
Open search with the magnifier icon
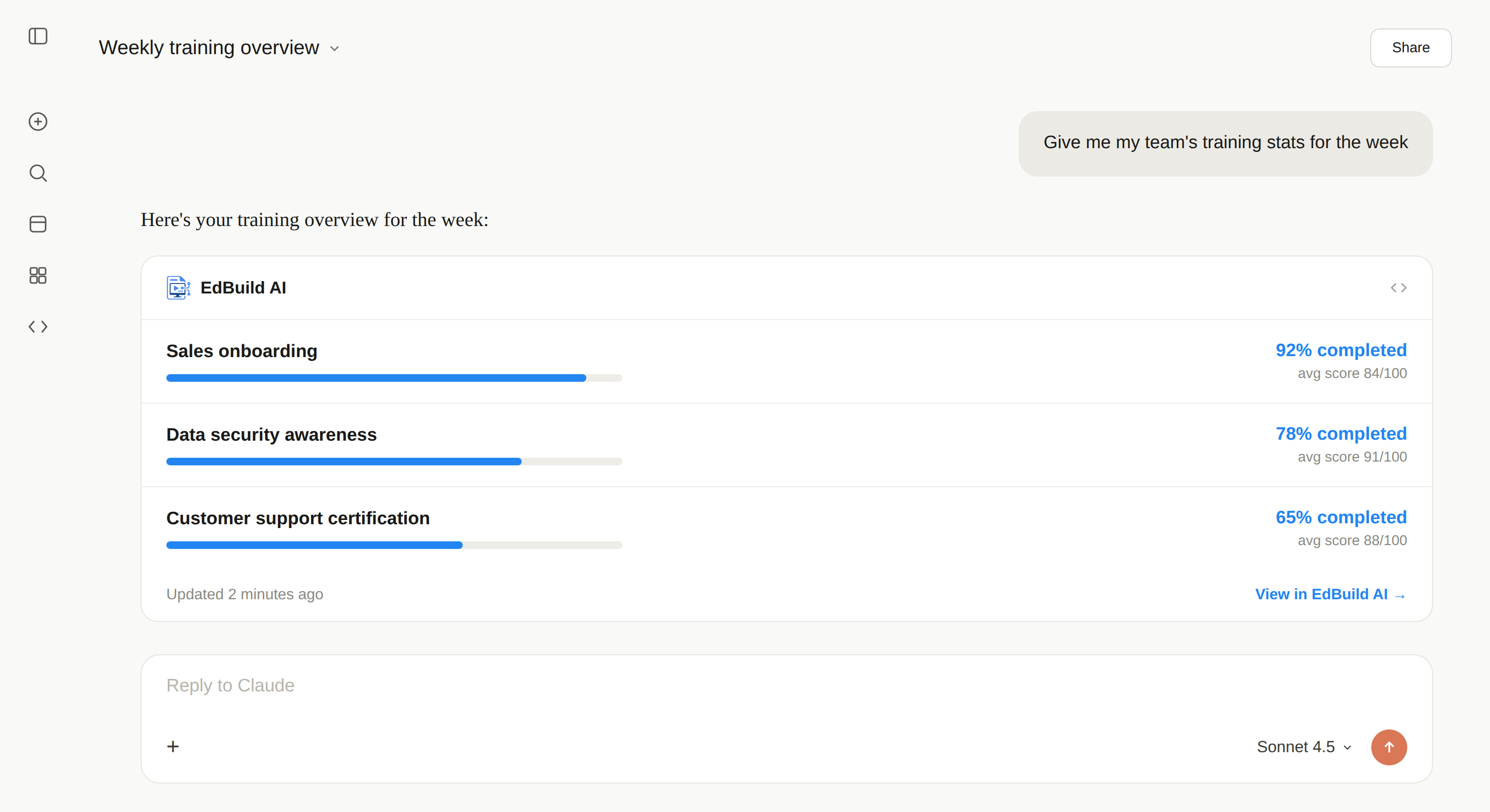(x=38, y=173)
